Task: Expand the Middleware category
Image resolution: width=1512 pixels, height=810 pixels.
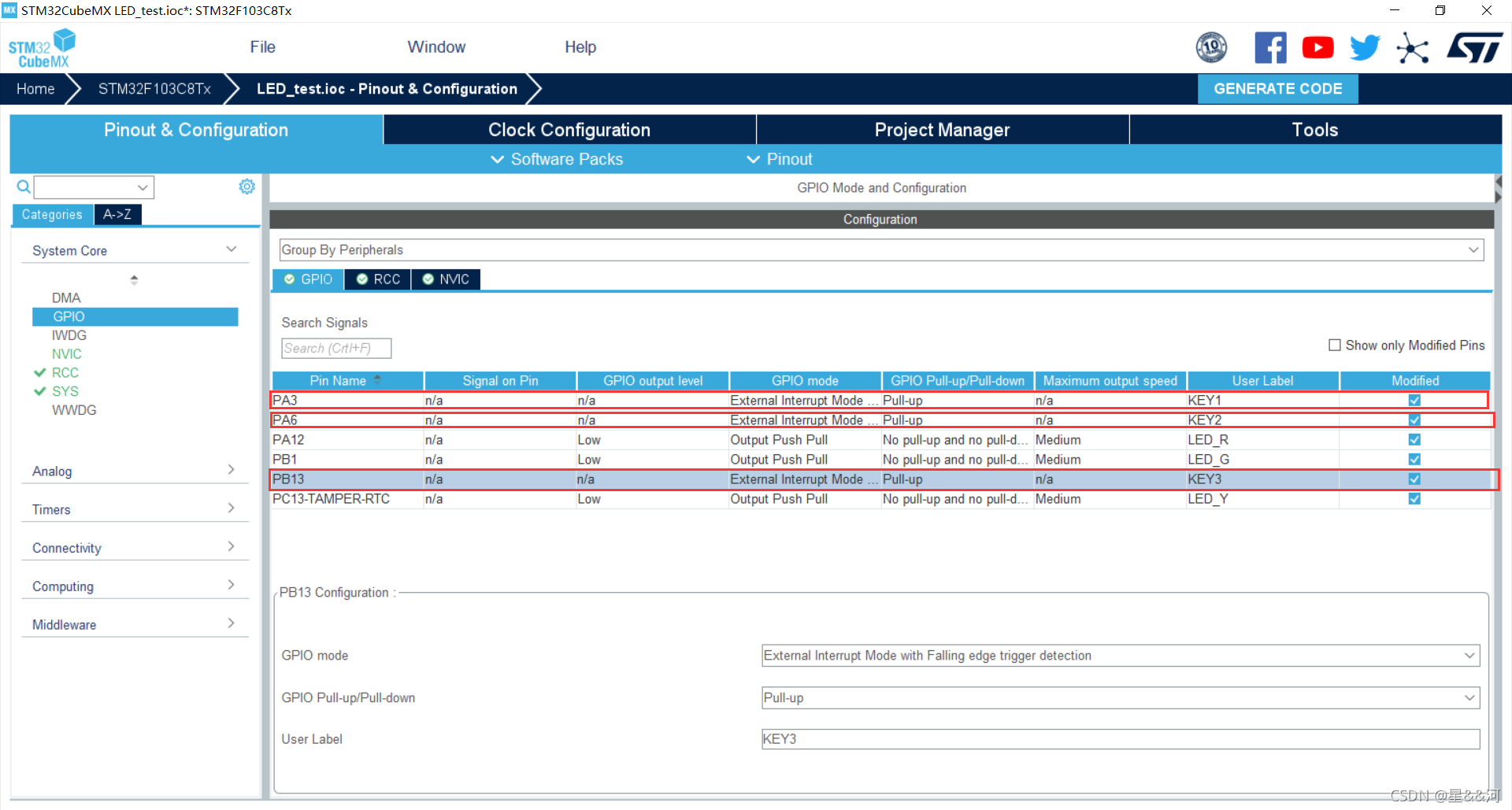Action: [x=231, y=623]
